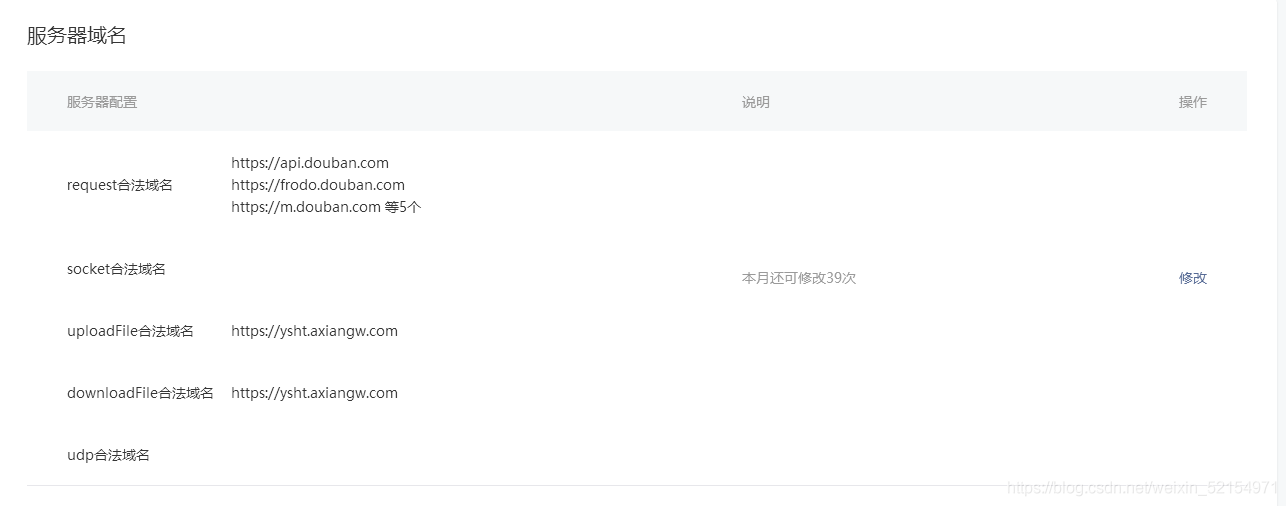Click the 服务器域名 page heading
Image resolution: width=1286 pixels, height=506 pixels.
coord(77,36)
